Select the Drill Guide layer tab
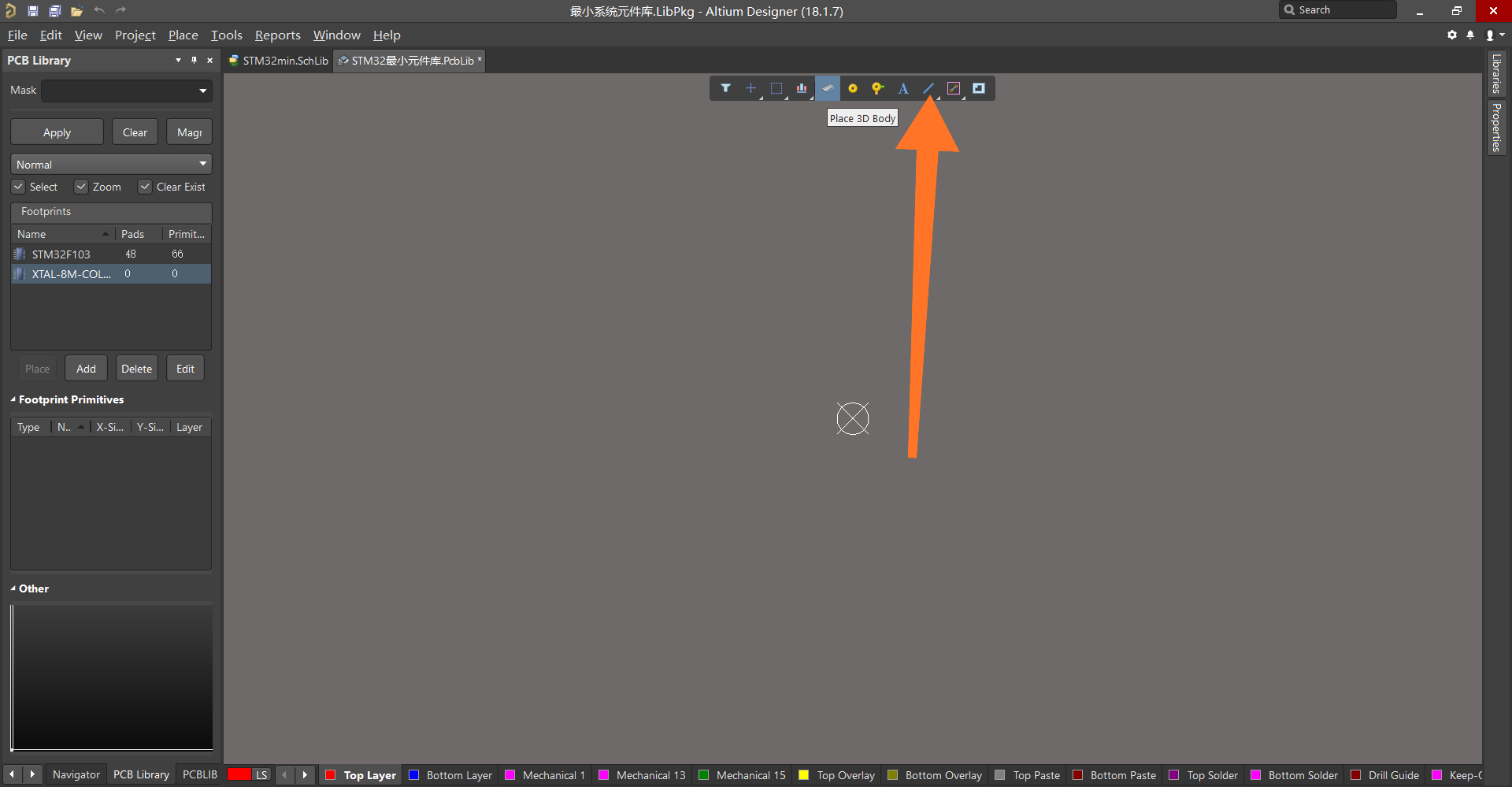Viewport: 1512px width, 787px height. point(1385,774)
